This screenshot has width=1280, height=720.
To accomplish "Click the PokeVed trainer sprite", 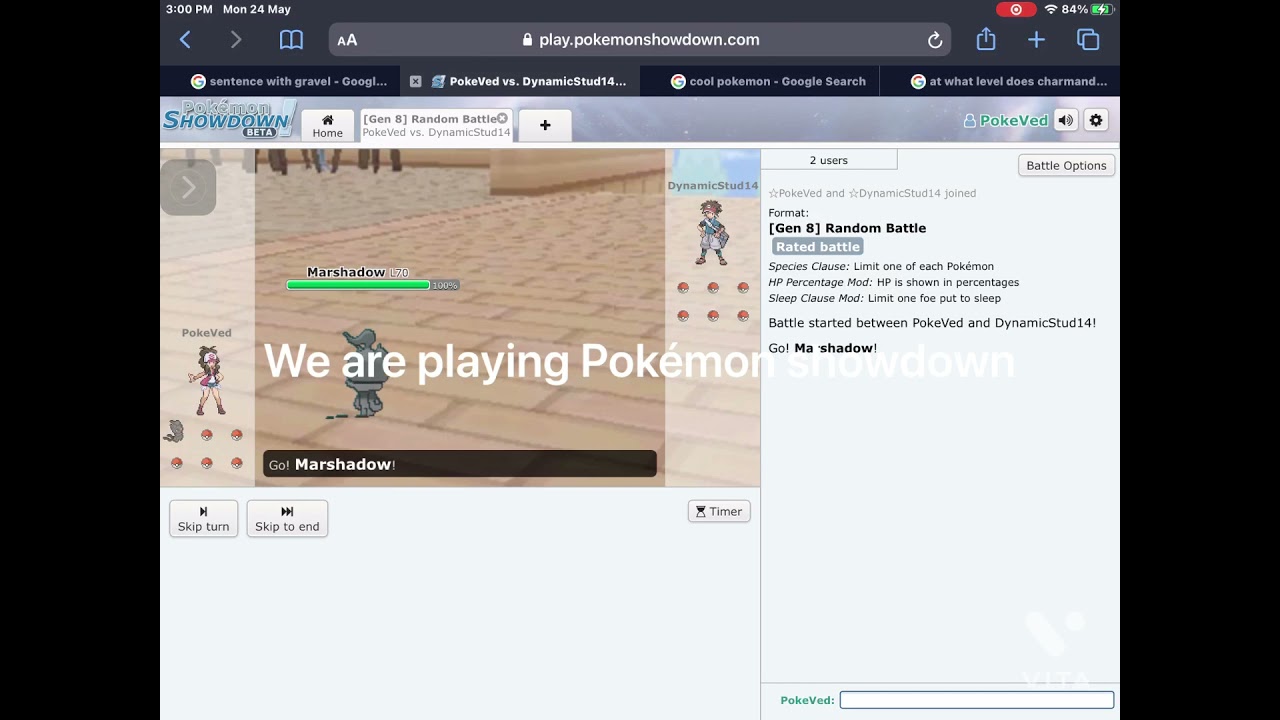I will tap(209, 381).
